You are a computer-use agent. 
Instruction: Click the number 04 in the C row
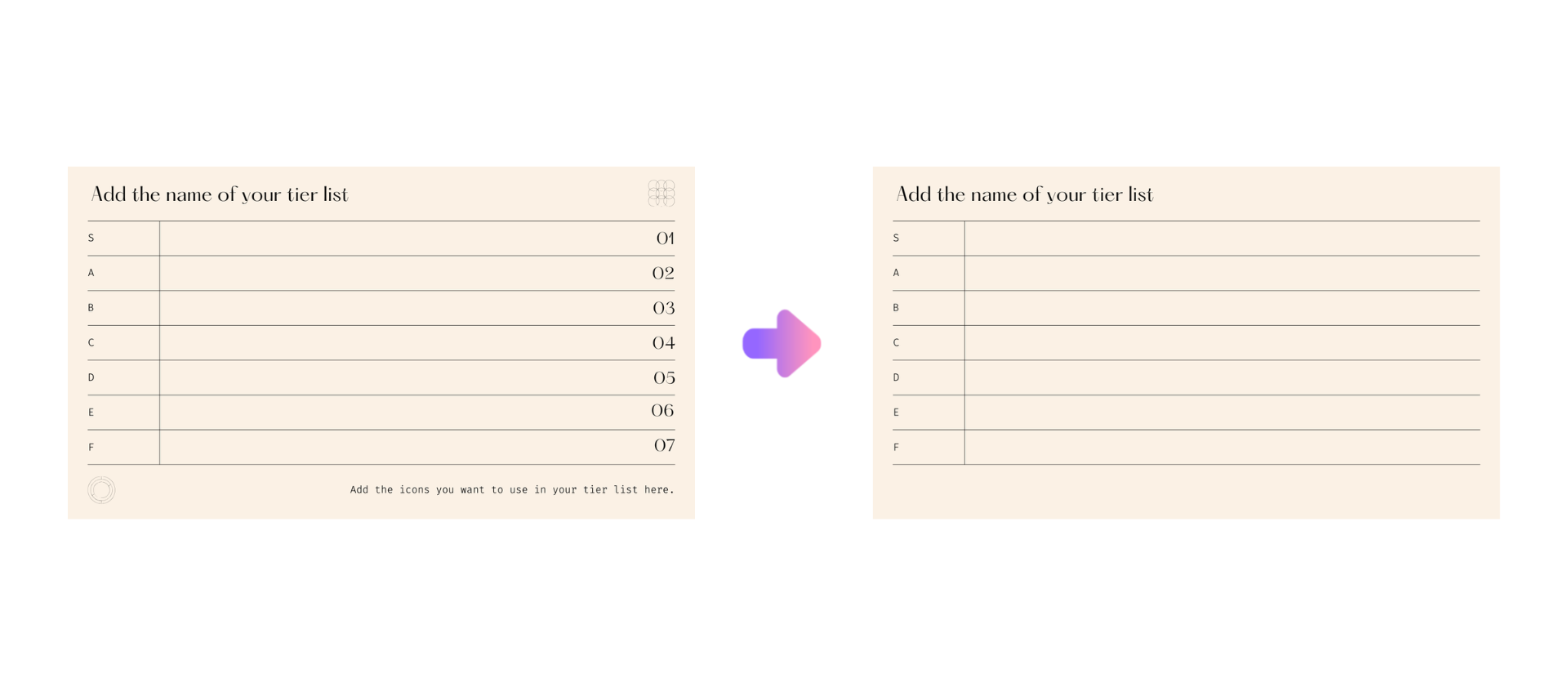663,343
